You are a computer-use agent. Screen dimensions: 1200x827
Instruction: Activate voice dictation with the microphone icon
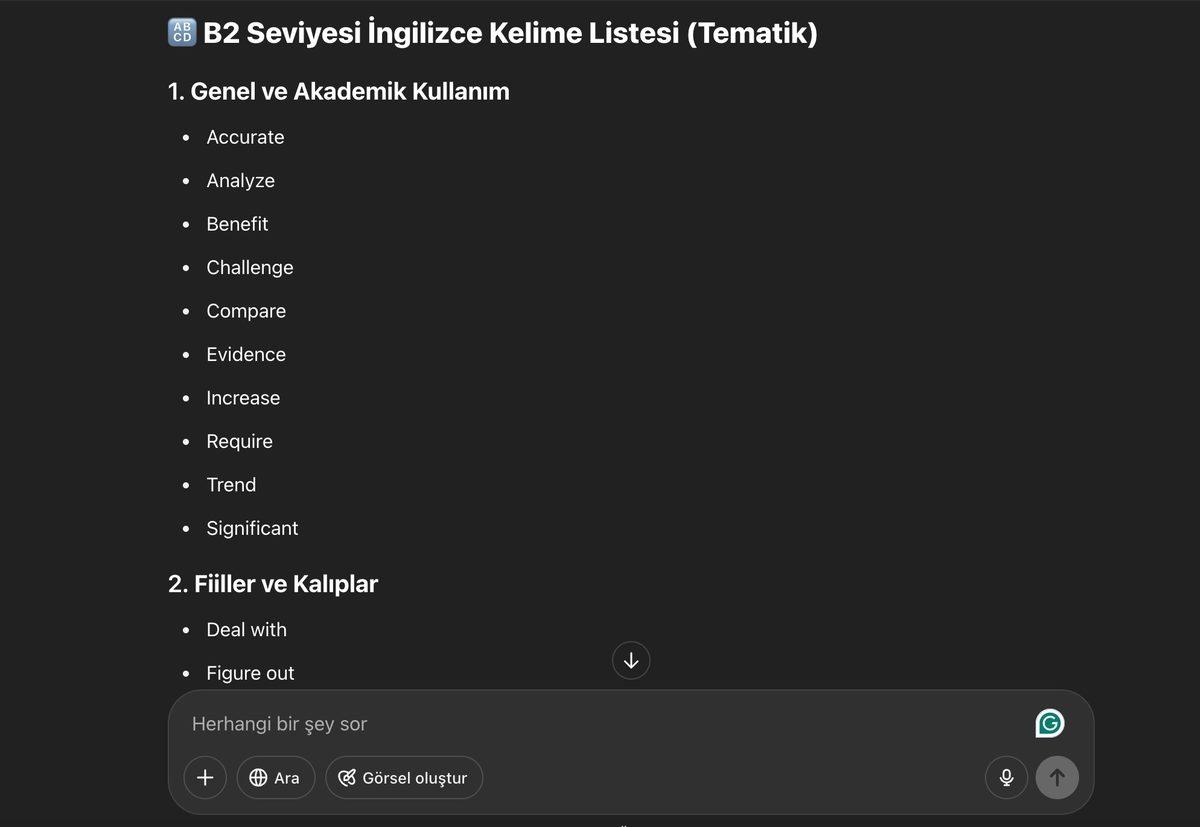click(x=1006, y=777)
